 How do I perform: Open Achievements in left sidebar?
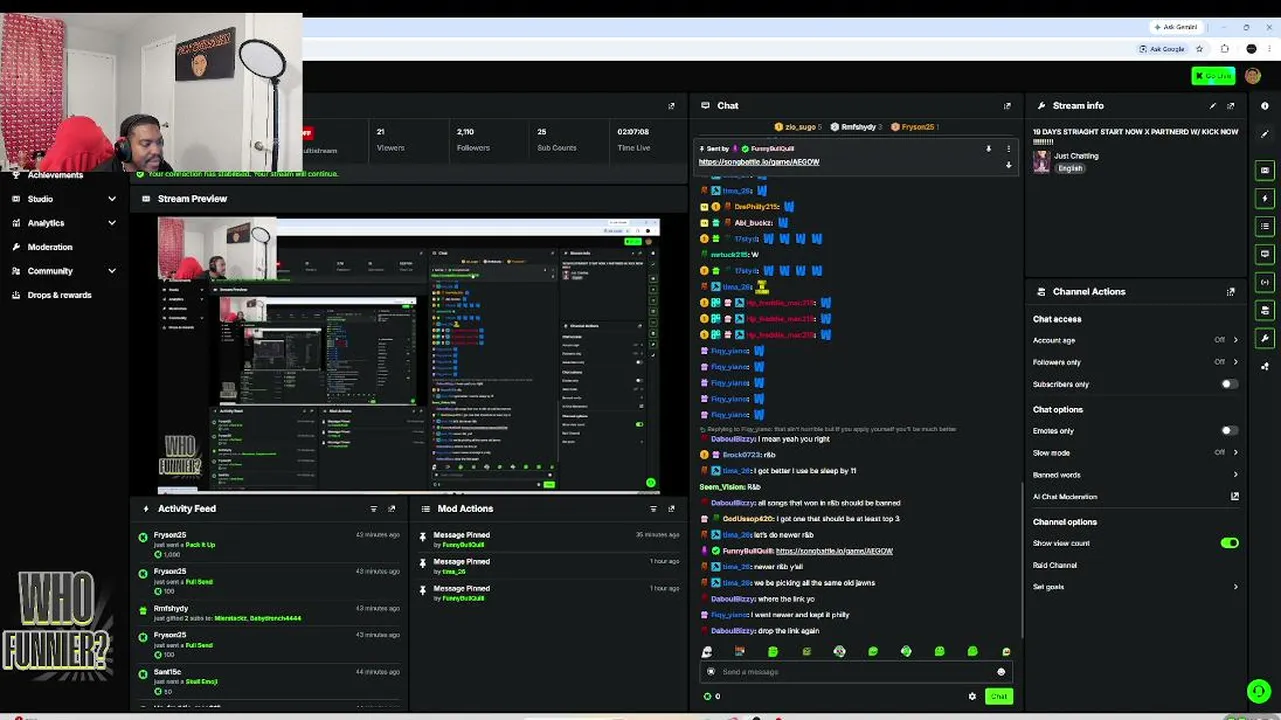pos(55,175)
